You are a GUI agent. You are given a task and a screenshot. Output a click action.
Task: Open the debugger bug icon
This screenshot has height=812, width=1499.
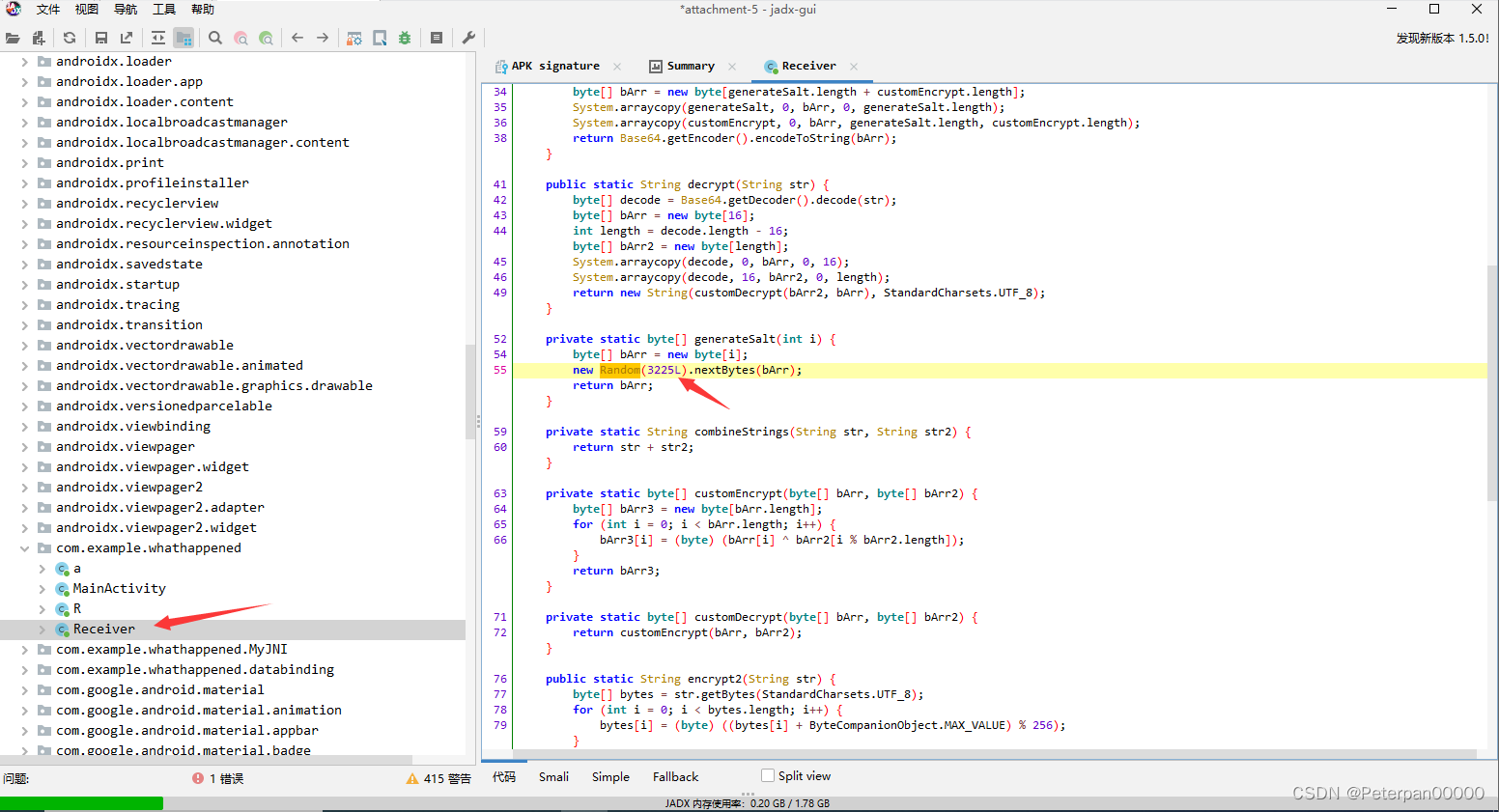click(405, 38)
